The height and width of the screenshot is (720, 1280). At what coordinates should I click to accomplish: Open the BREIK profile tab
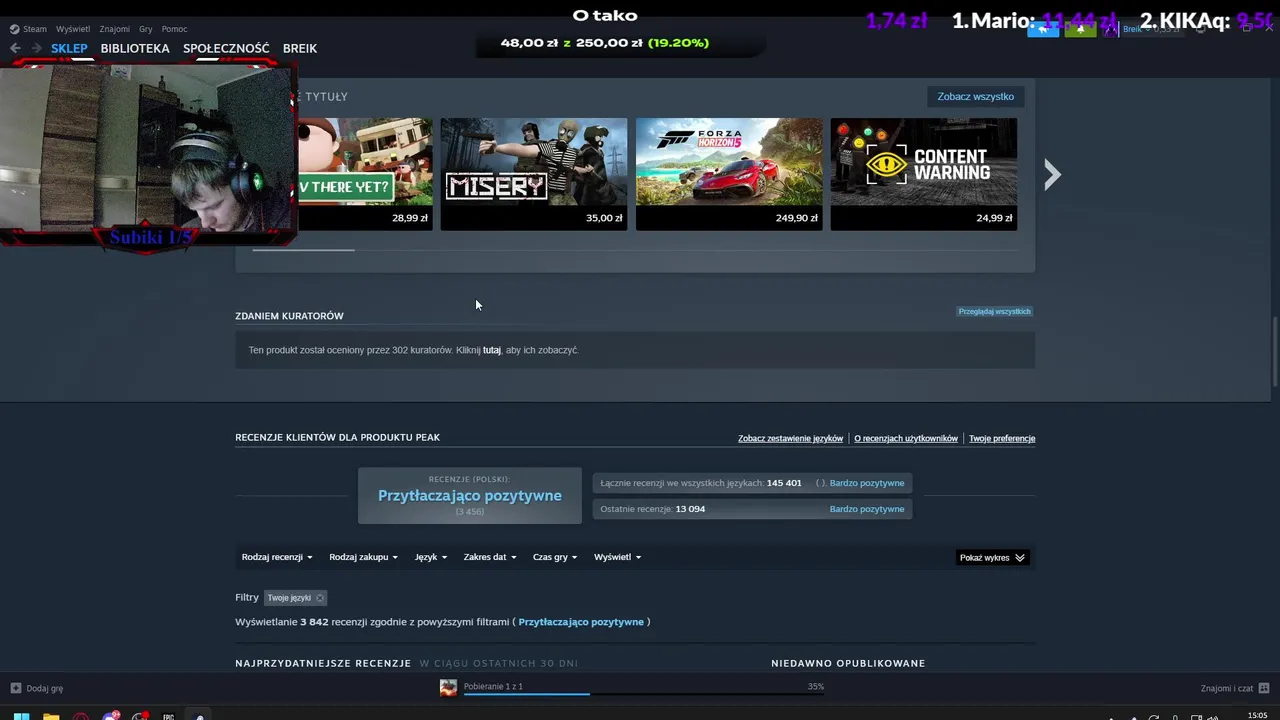tap(300, 48)
